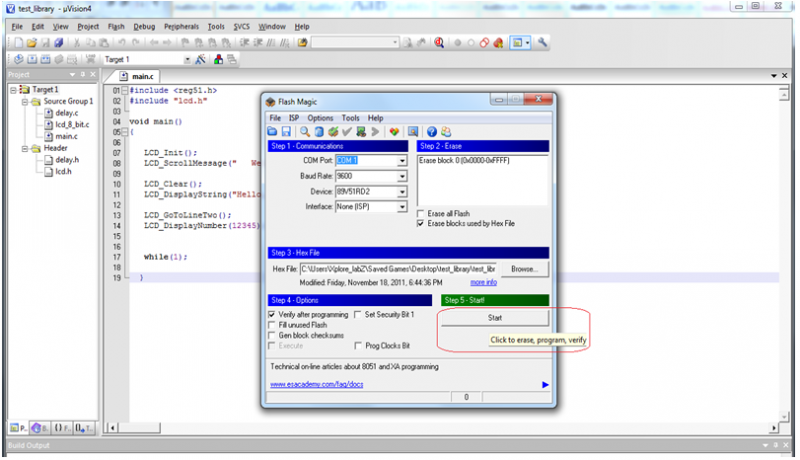Click the display window icon in Flash Magic toolbar
This screenshot has height=460, width=800.
[413, 132]
